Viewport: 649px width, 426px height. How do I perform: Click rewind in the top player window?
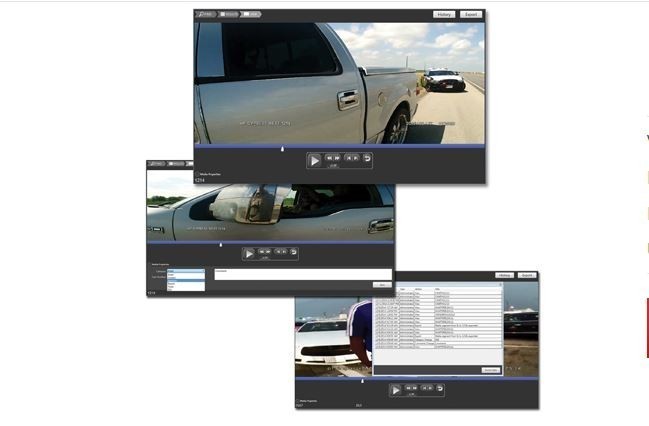pyautogui.click(x=329, y=158)
